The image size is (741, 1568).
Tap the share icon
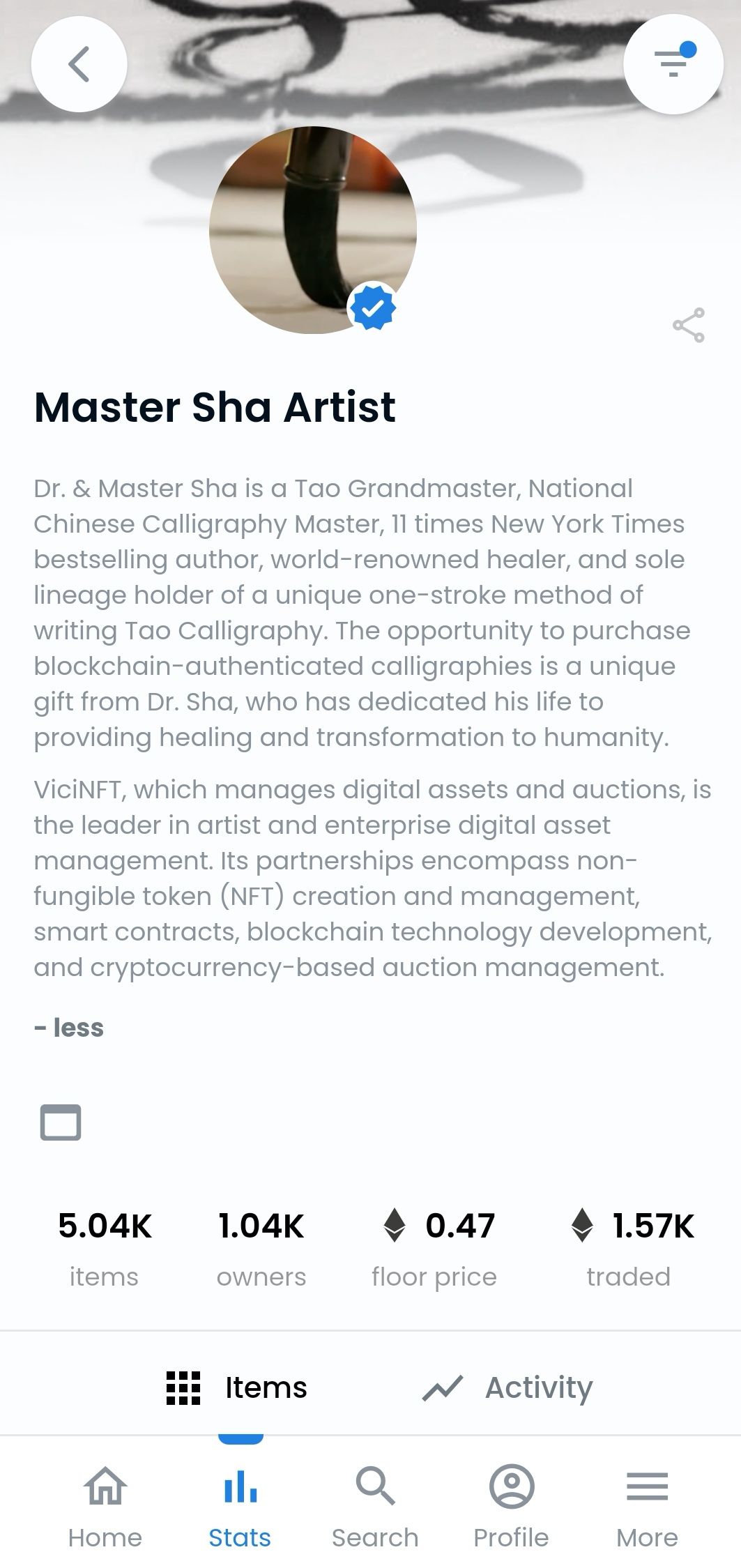(x=688, y=325)
